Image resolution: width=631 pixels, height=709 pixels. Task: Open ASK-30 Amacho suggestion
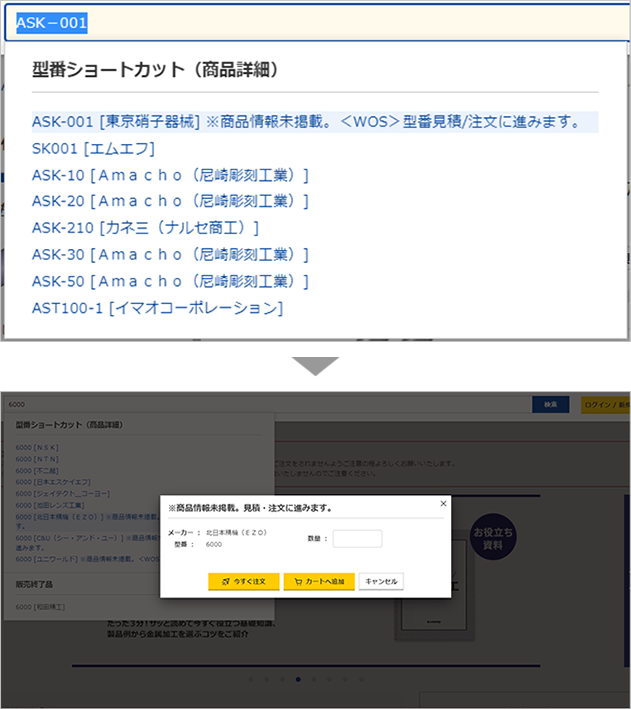(x=170, y=254)
